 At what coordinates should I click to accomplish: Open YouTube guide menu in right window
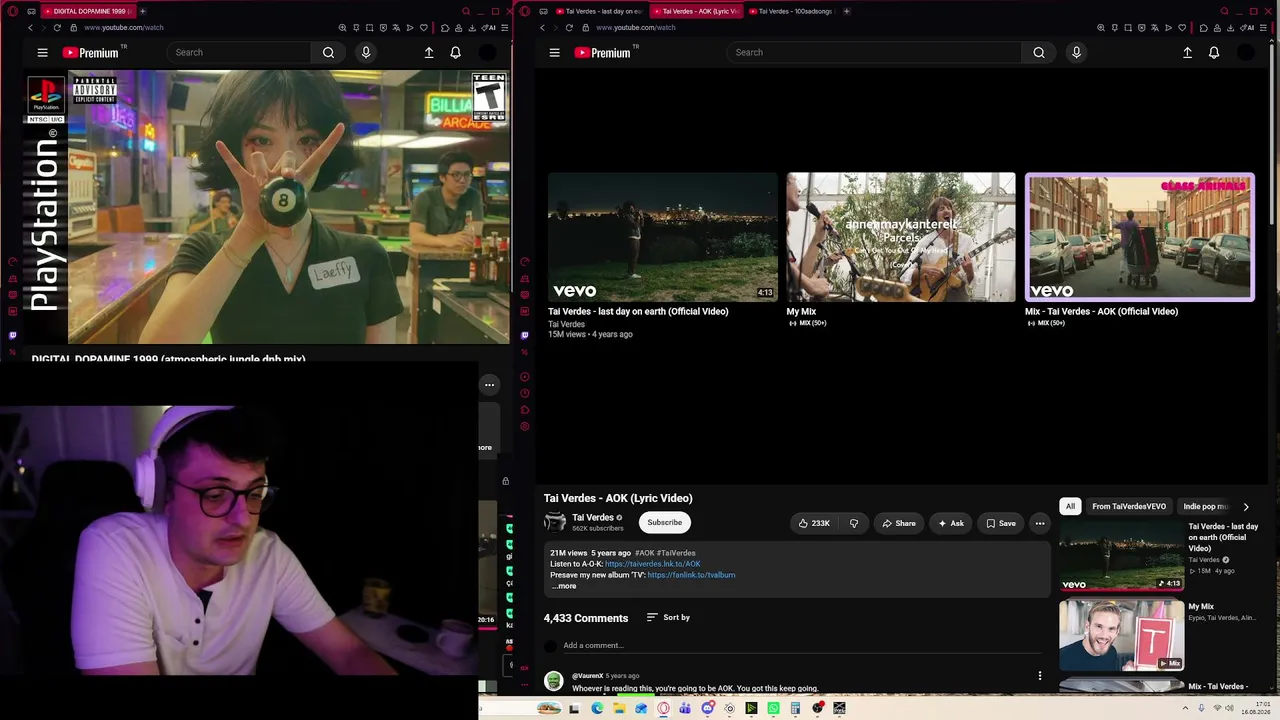(x=554, y=52)
